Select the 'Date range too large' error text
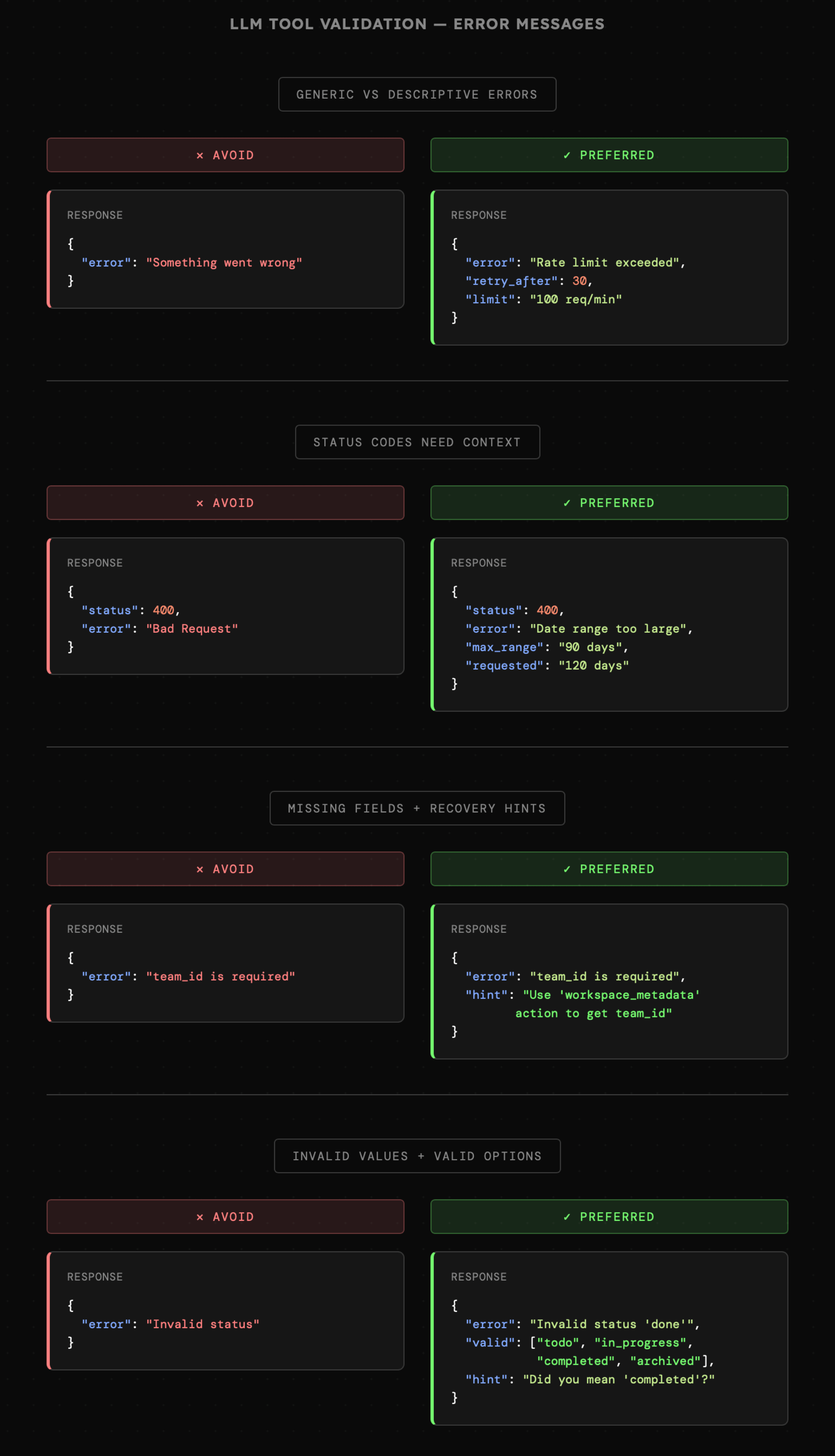Viewport: 835px width, 1456px height. point(608,629)
